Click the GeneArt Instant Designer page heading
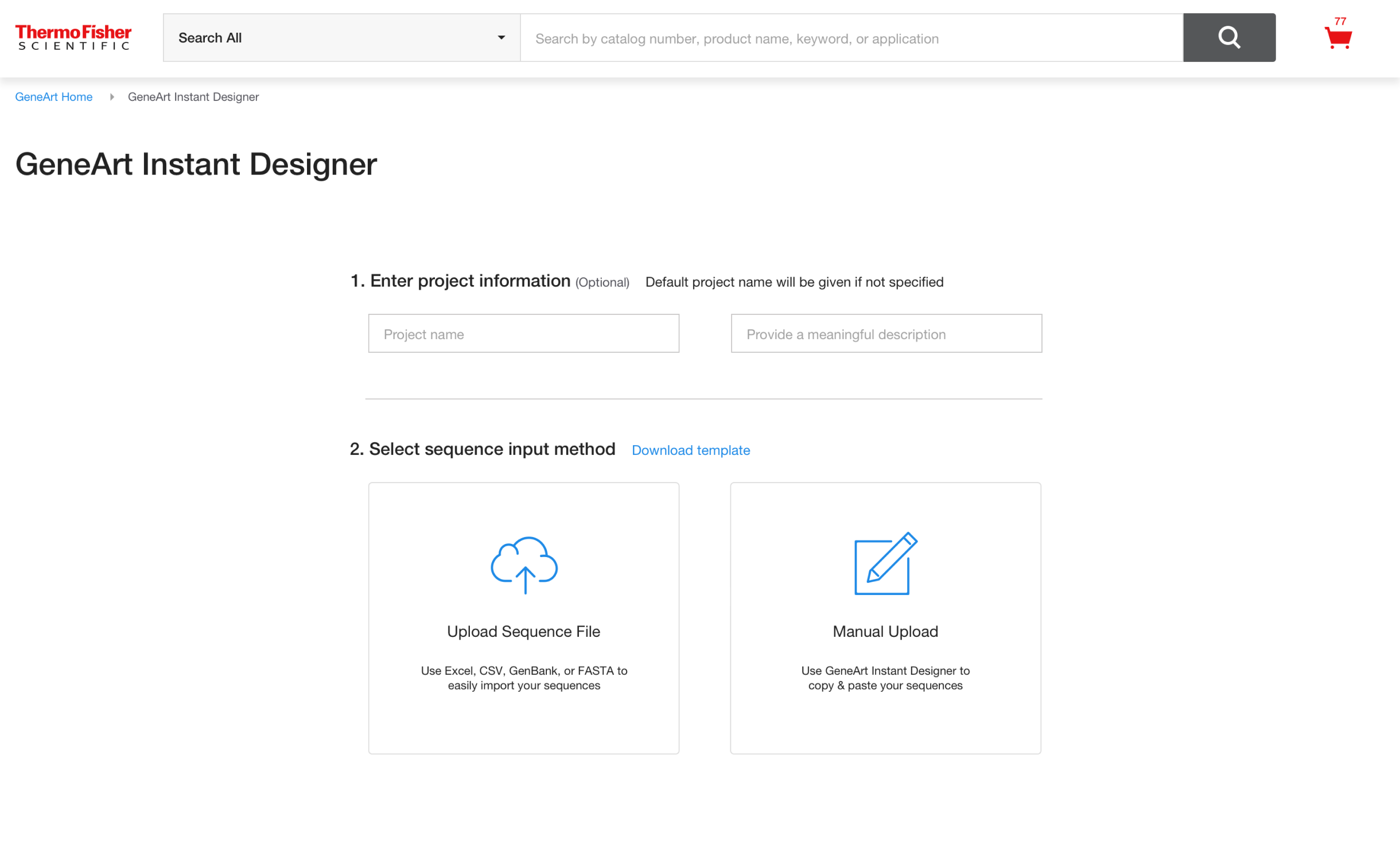The height and width of the screenshot is (864, 1400). [x=196, y=164]
